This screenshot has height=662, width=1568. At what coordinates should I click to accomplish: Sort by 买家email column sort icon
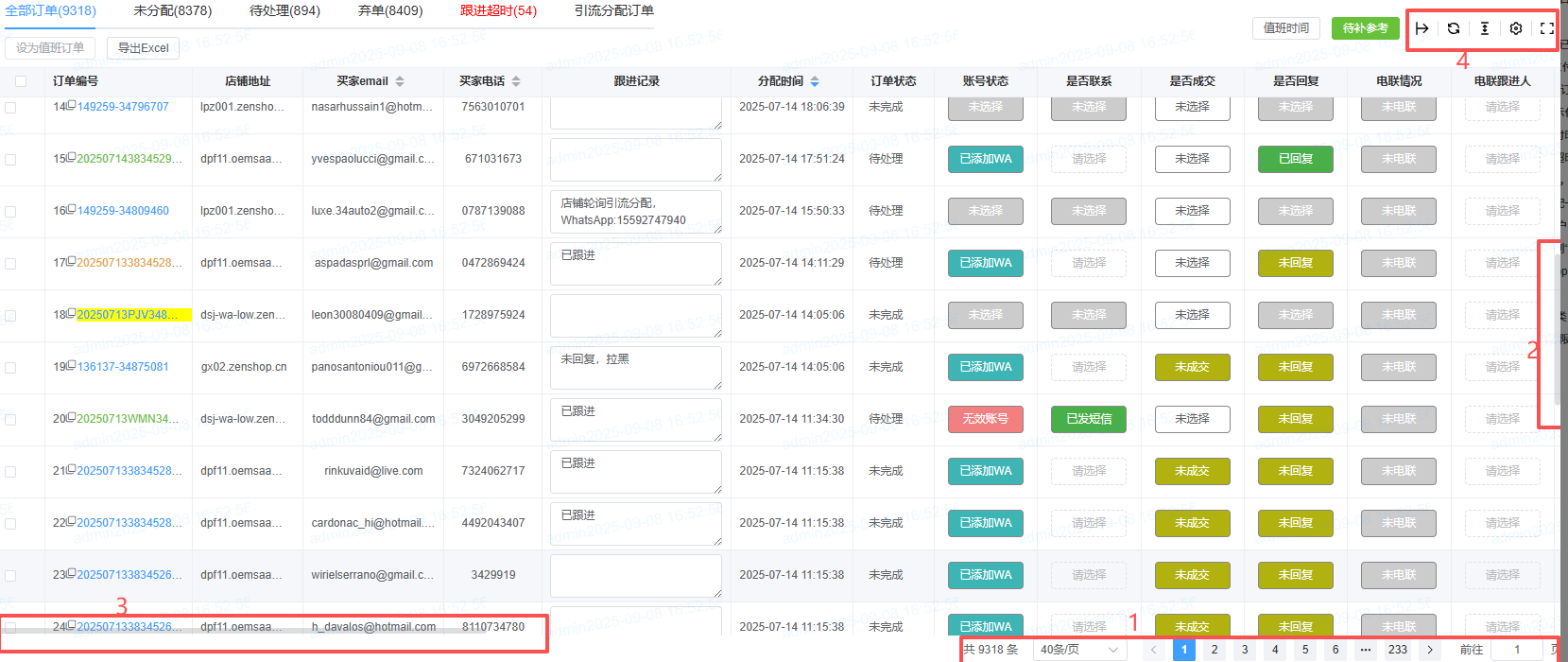tap(400, 81)
